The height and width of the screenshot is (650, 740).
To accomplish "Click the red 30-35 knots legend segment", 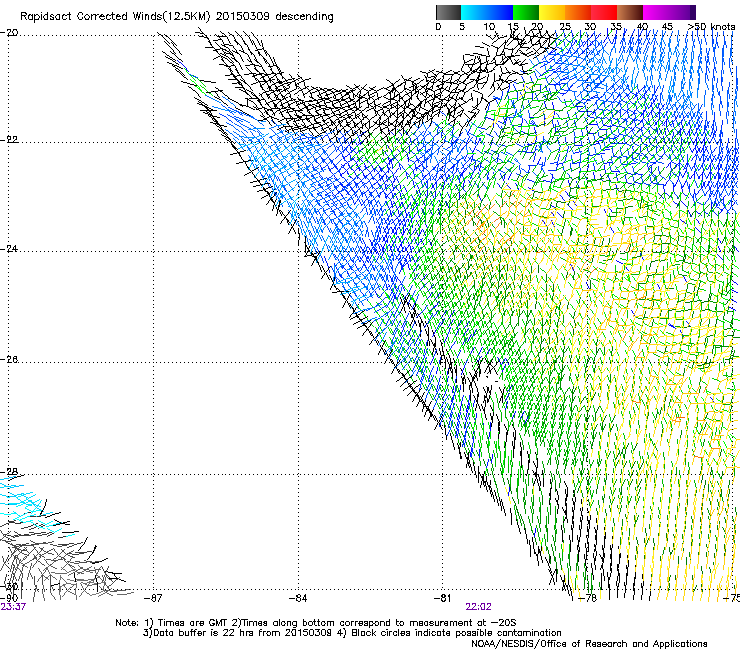I will pos(604,12).
